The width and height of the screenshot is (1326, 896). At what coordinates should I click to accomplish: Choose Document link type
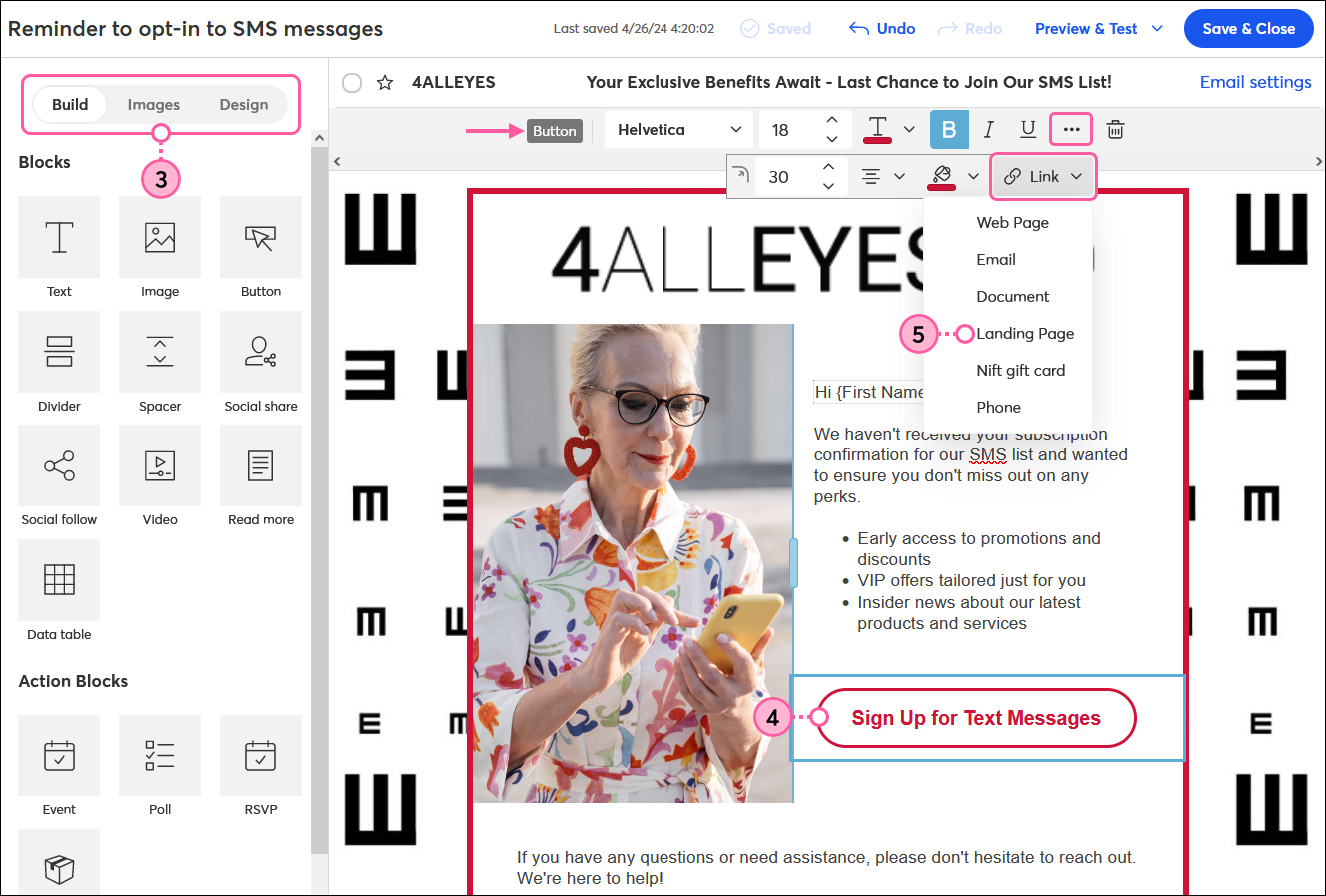pyautogui.click(x=1012, y=296)
